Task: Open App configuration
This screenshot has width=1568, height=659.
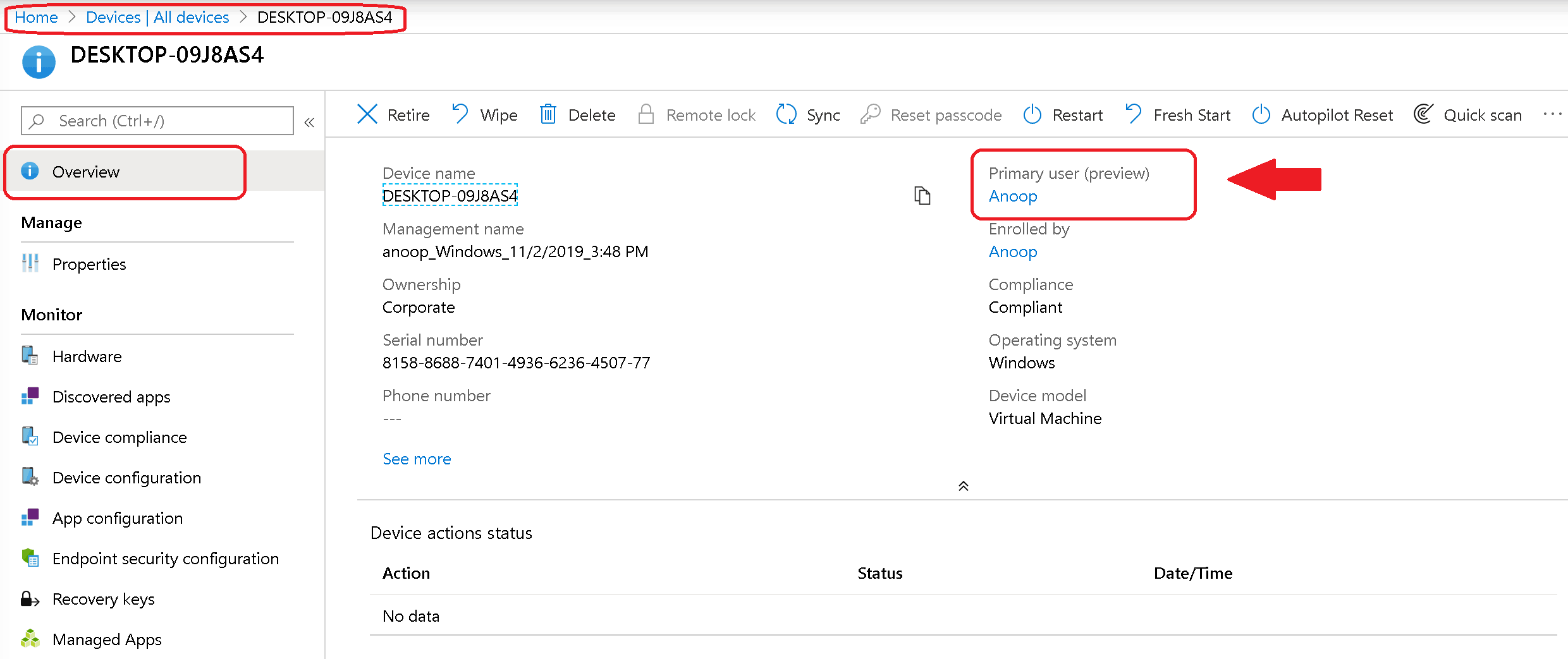Action: coord(118,518)
